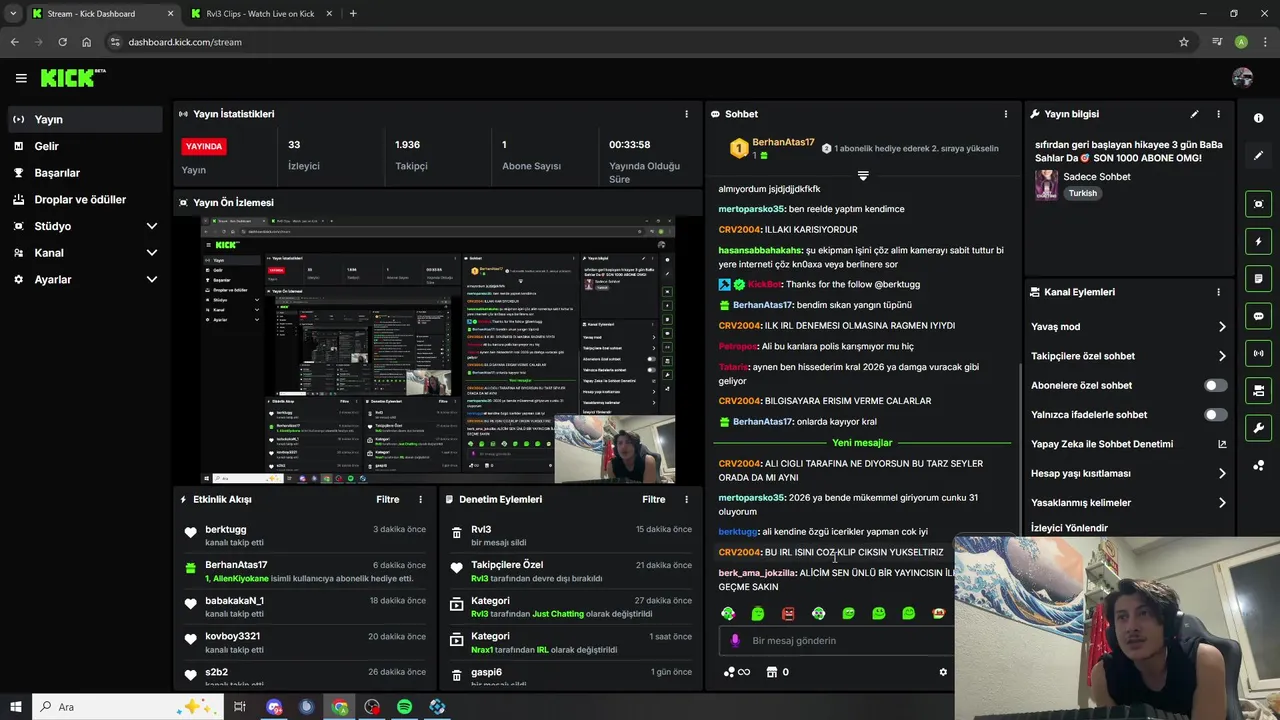Toggle the capture-frame widget in right rail
The width and height of the screenshot is (1280, 720).
click(x=1258, y=204)
